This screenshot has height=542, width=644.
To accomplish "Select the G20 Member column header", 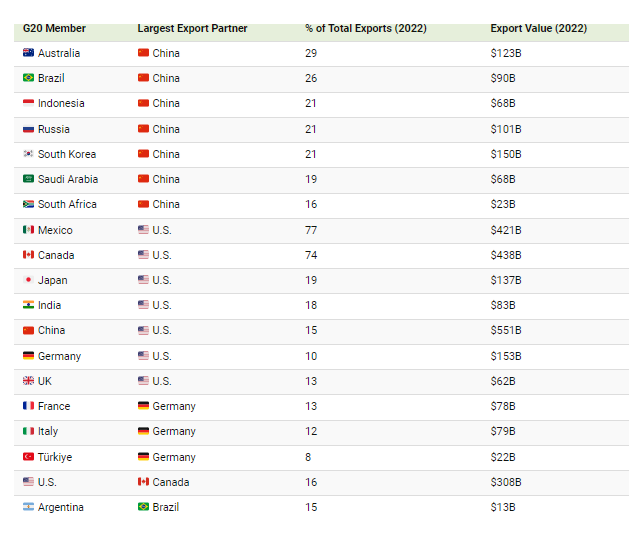I will (x=54, y=28).
